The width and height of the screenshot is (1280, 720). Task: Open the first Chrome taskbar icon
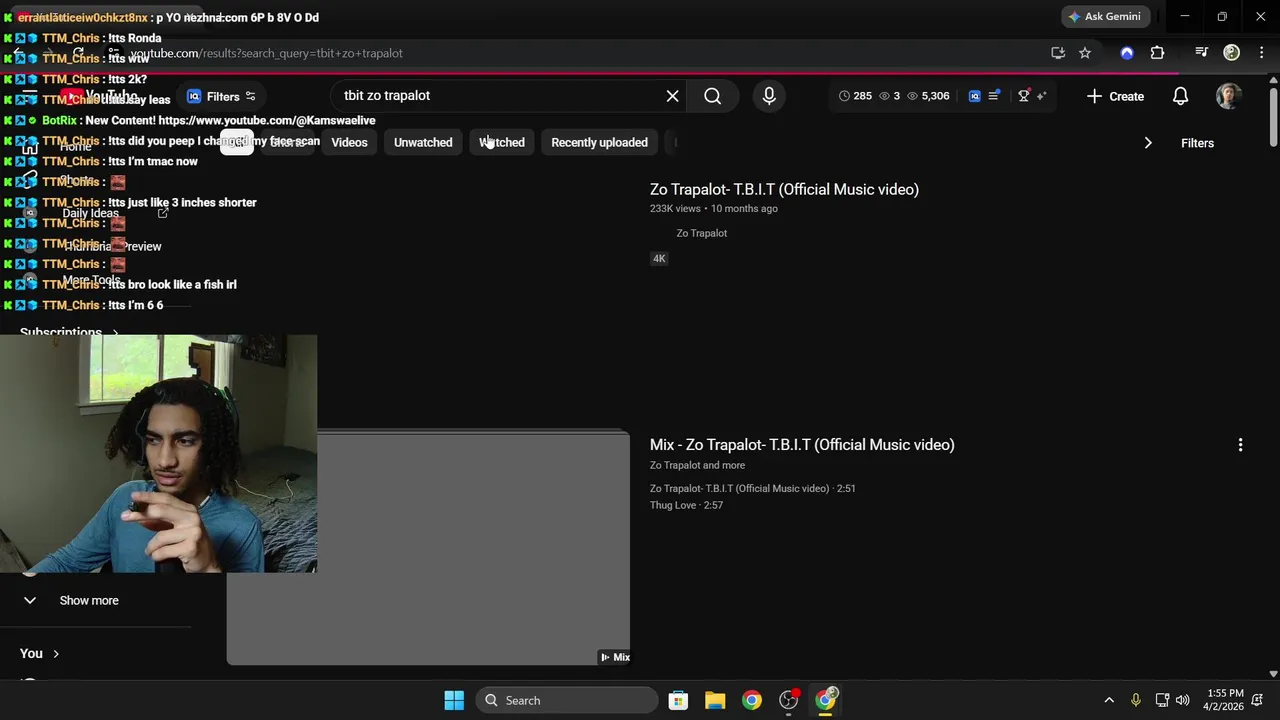click(752, 700)
